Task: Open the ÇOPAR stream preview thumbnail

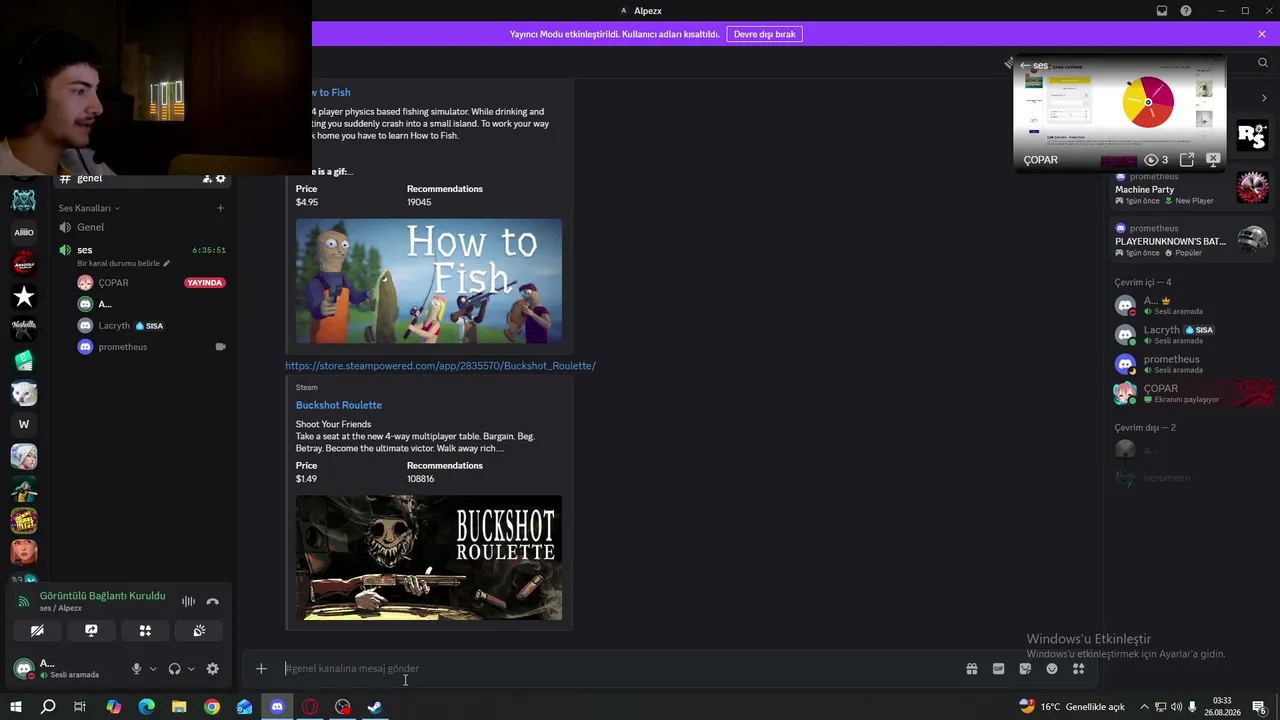Action: click(1119, 113)
